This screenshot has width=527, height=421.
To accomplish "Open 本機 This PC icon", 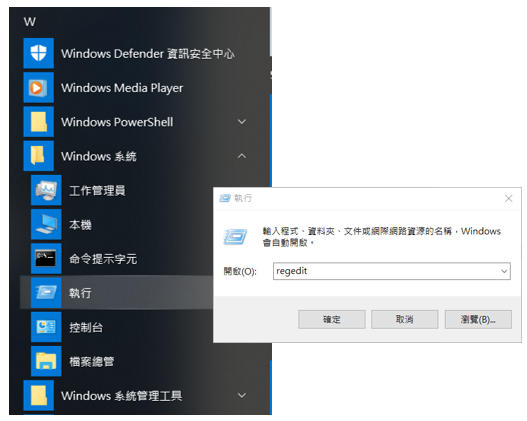I will pos(46,224).
